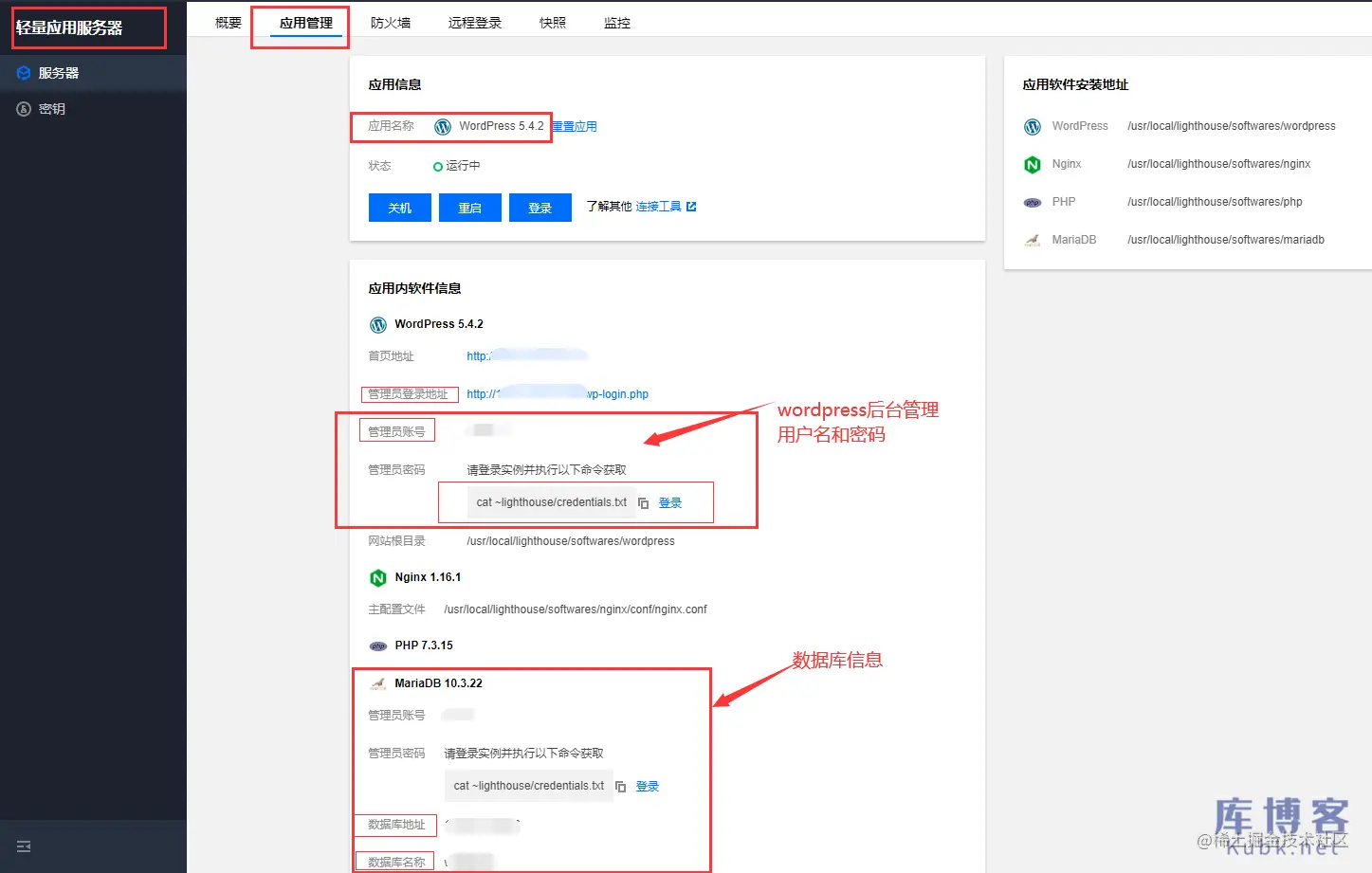Click WordPress icon in 应用内软件信息 section
This screenshot has width=1372, height=873.
[378, 324]
